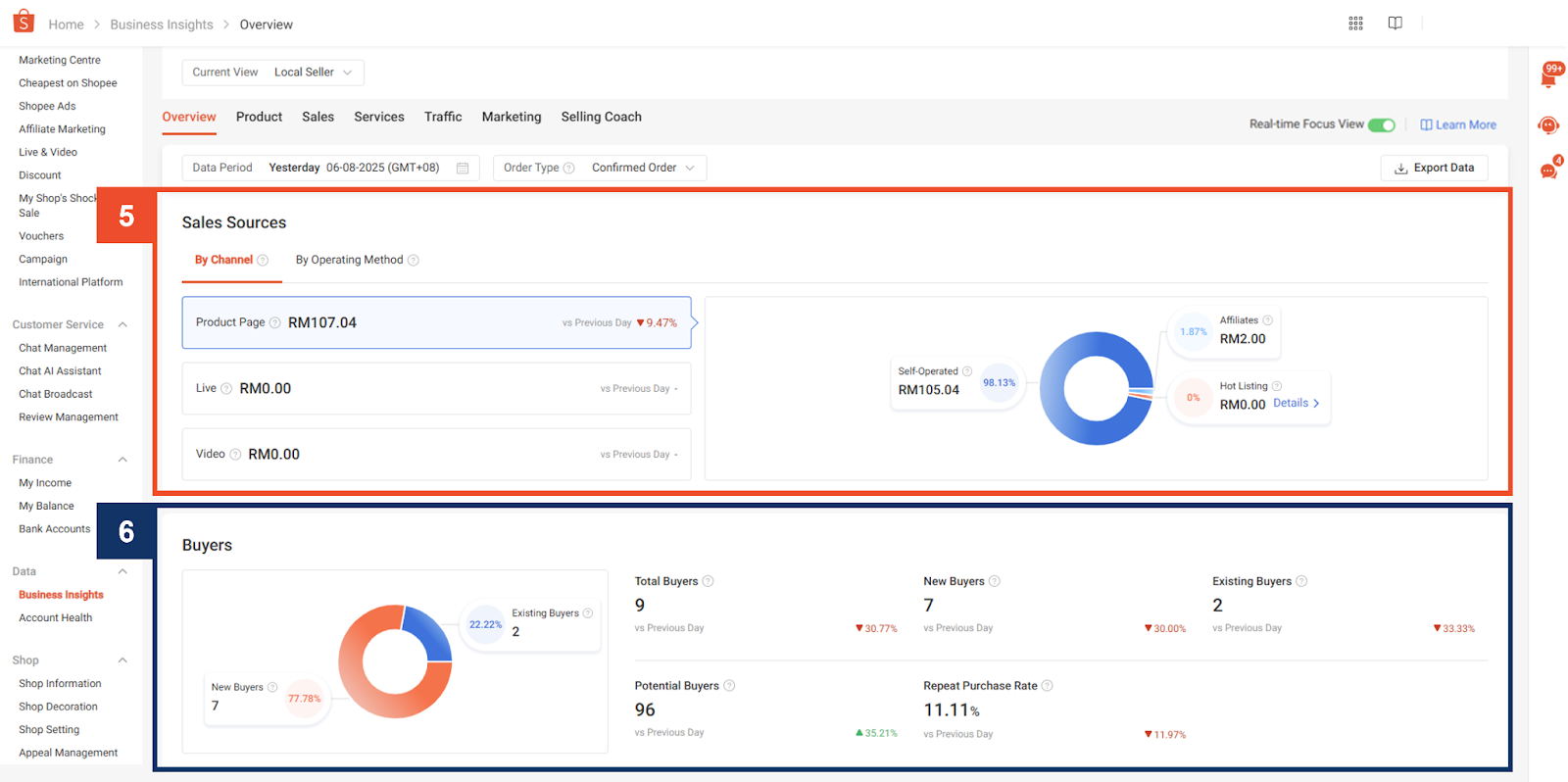The image size is (1568, 782).
Task: Open Appeal Management in sidebar
Action: [x=69, y=753]
